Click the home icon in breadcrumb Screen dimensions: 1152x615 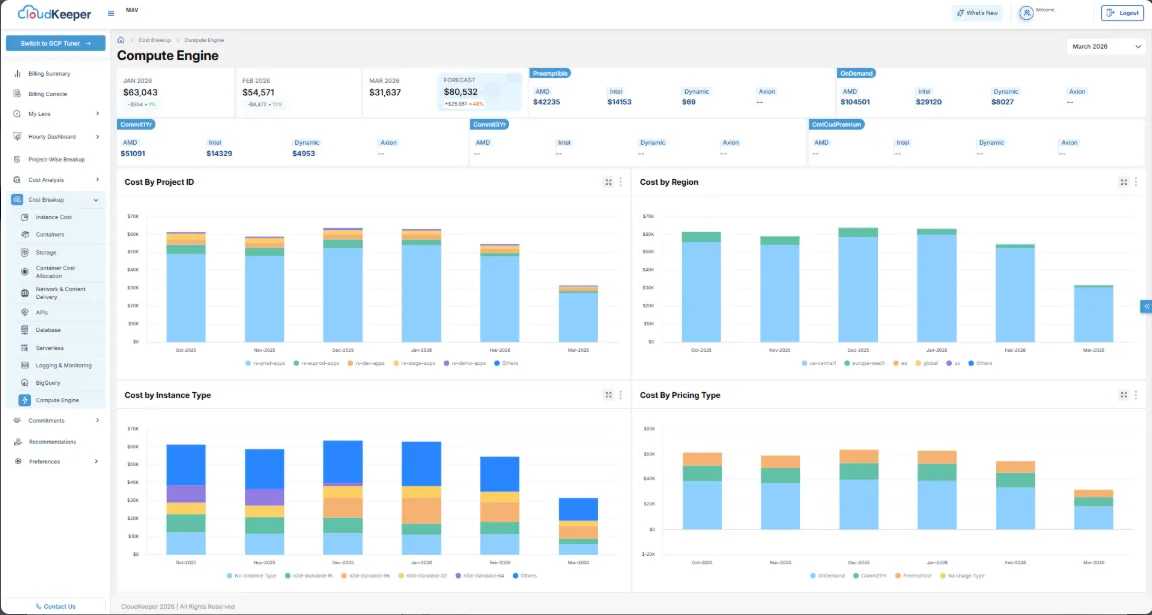pos(121,40)
